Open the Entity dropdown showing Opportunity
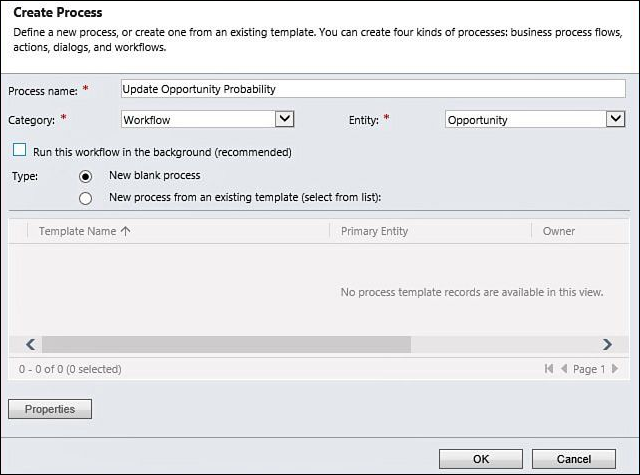This screenshot has width=640, height=475. (x=535, y=120)
